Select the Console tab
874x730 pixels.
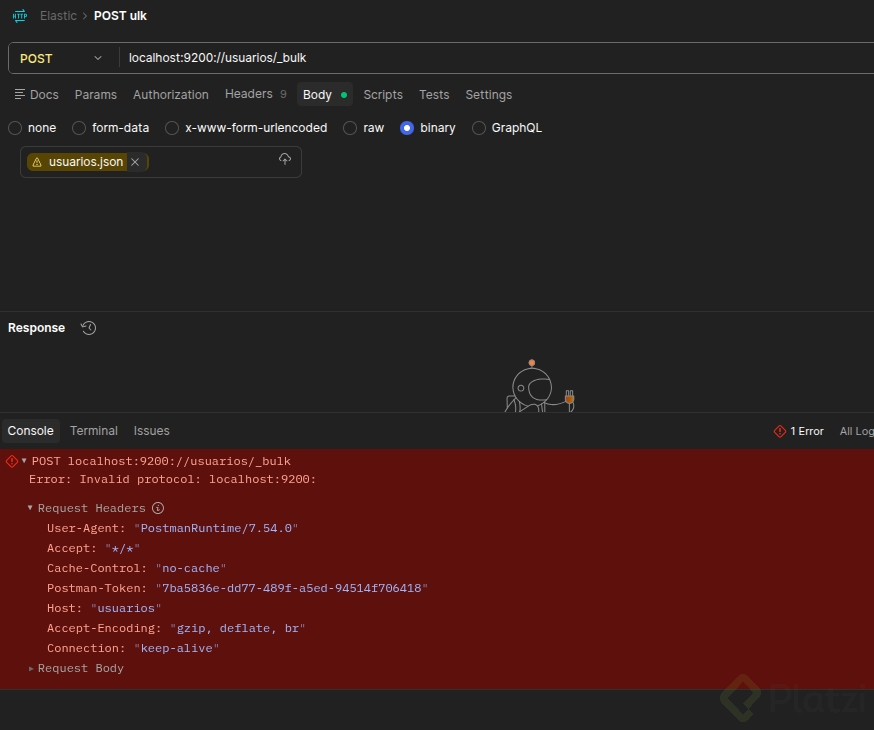coord(31,431)
